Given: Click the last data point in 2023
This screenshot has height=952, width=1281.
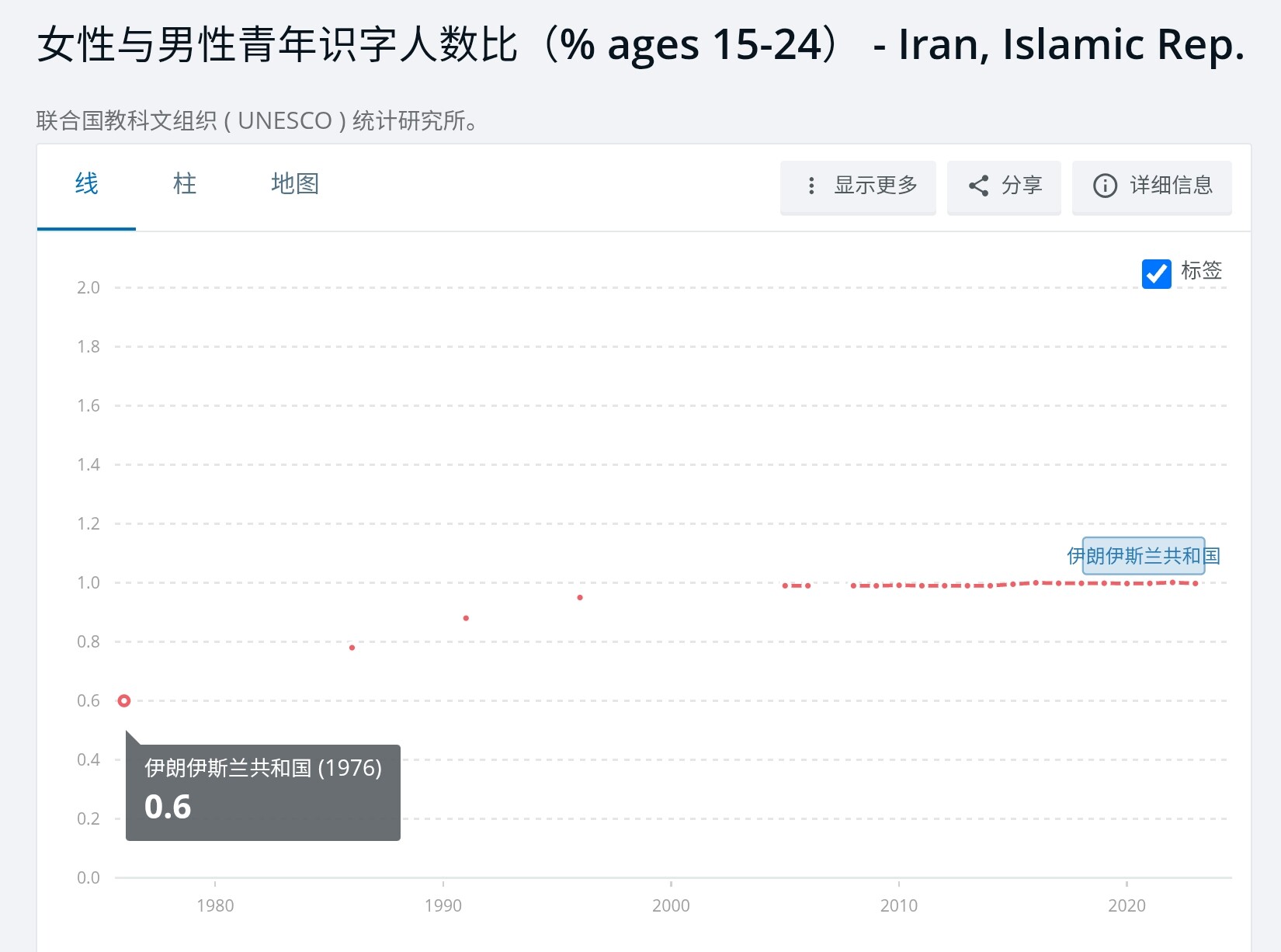Looking at the screenshot, I should (1196, 583).
